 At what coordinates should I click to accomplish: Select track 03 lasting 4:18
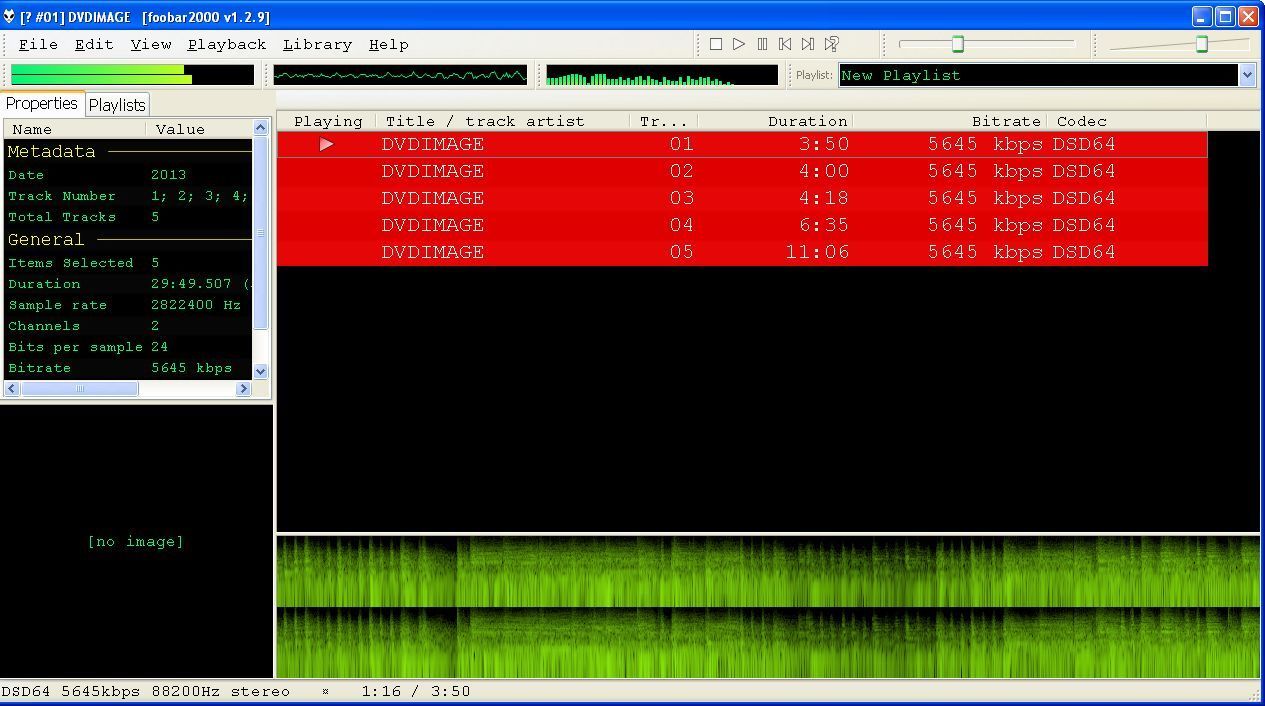coord(742,198)
